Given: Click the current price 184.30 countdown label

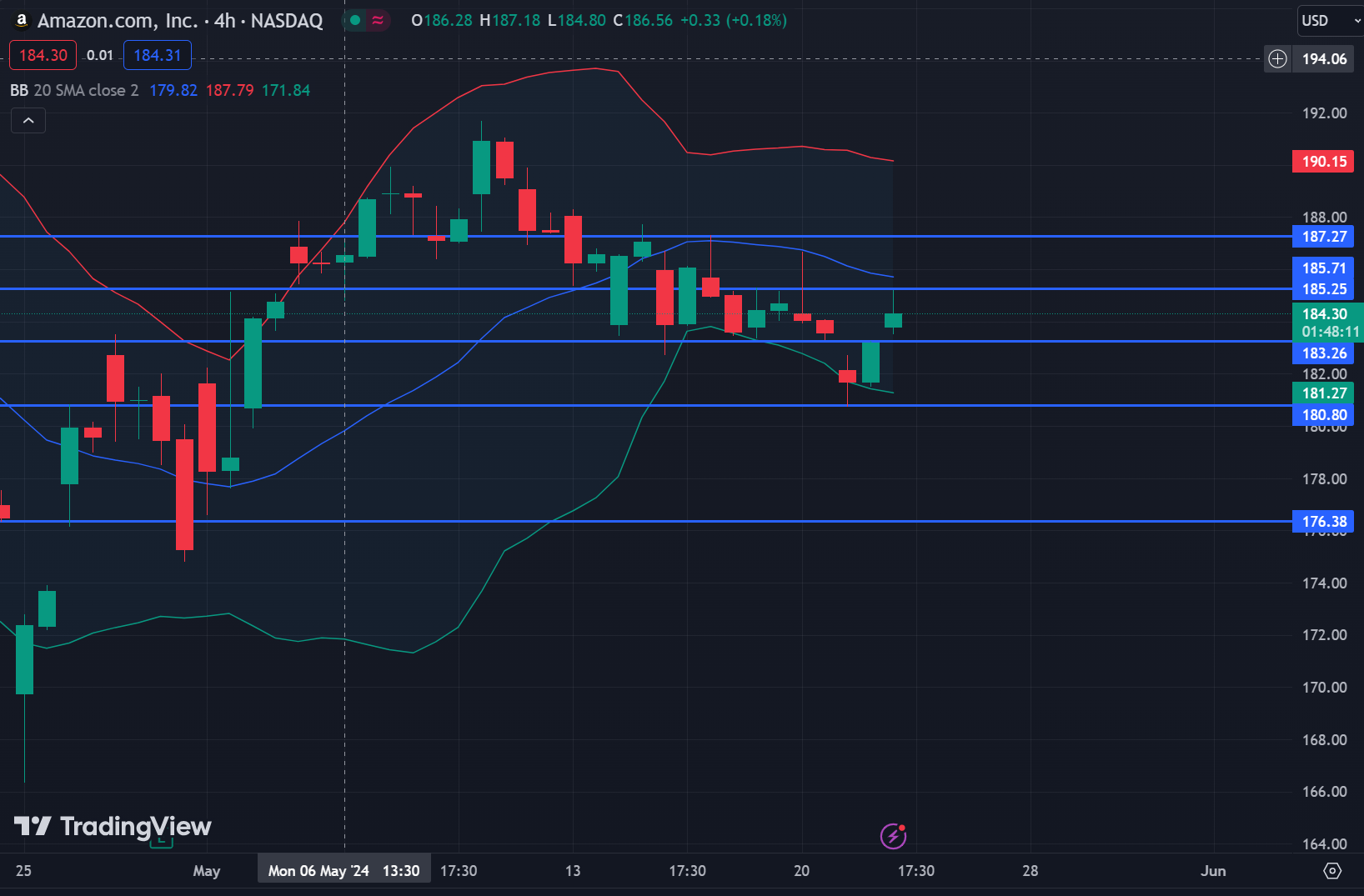Looking at the screenshot, I should point(1328,323).
